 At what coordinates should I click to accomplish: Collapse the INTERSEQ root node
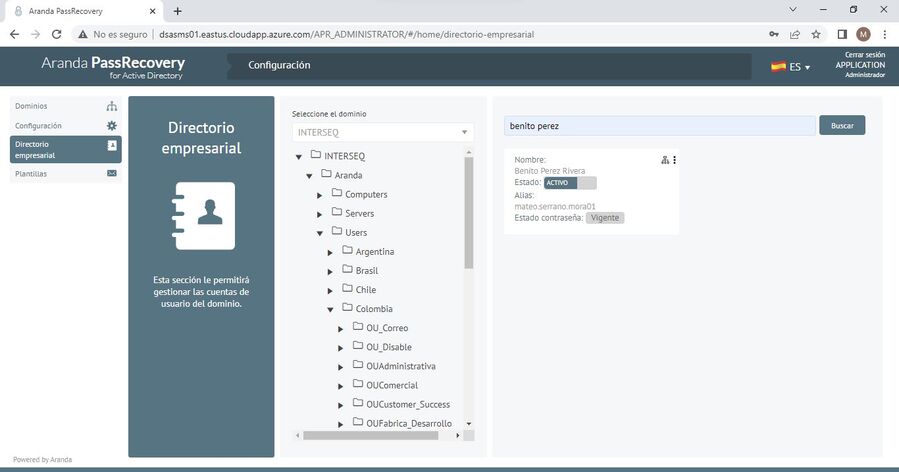coord(299,157)
